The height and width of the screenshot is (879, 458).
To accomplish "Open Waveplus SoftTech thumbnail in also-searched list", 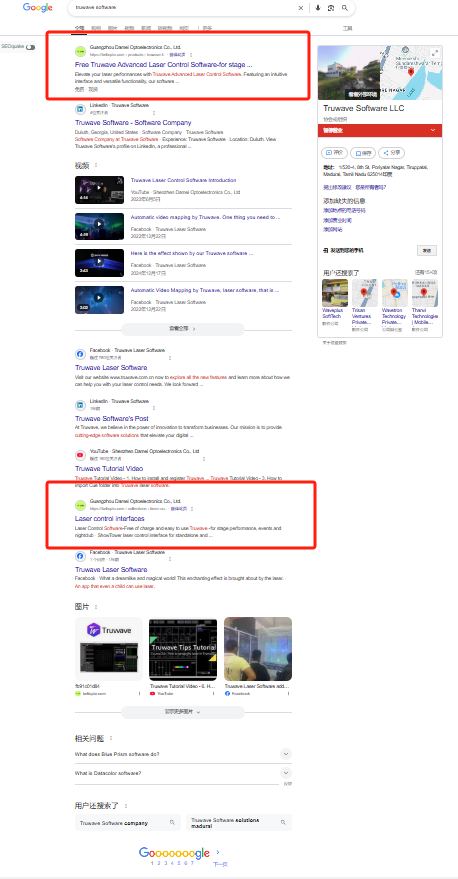I will [335, 293].
